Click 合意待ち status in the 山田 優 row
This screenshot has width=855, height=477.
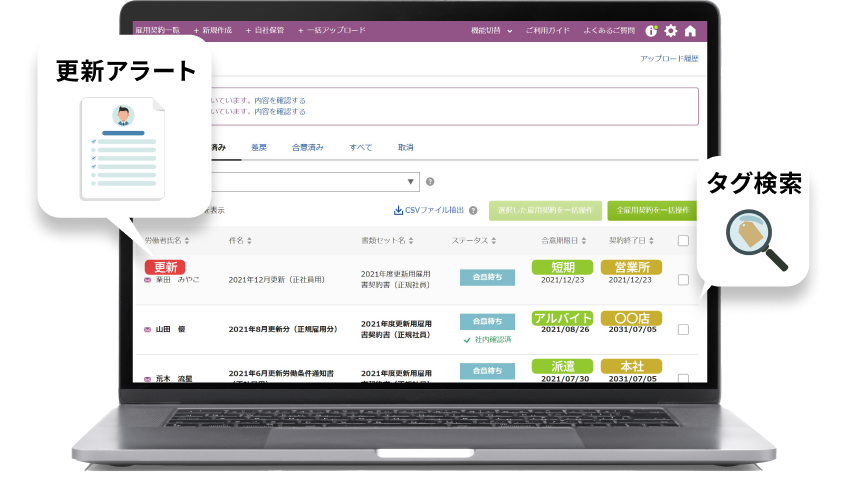tap(487, 322)
